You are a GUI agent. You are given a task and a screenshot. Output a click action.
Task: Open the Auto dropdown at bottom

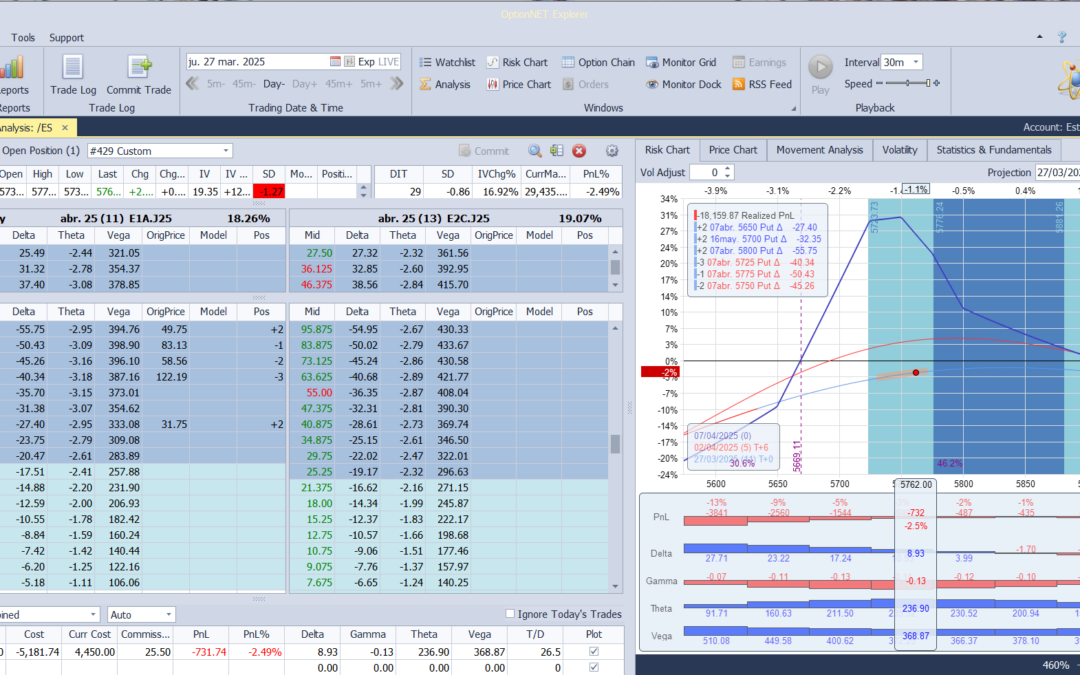168,614
